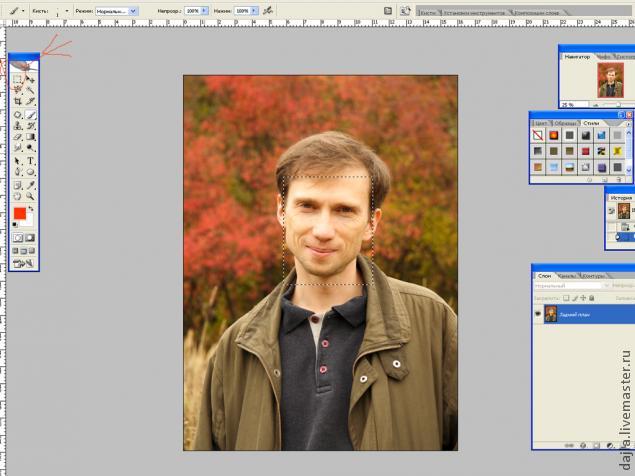Select the Rectangular Marquee tool

pyautogui.click(x=18, y=78)
